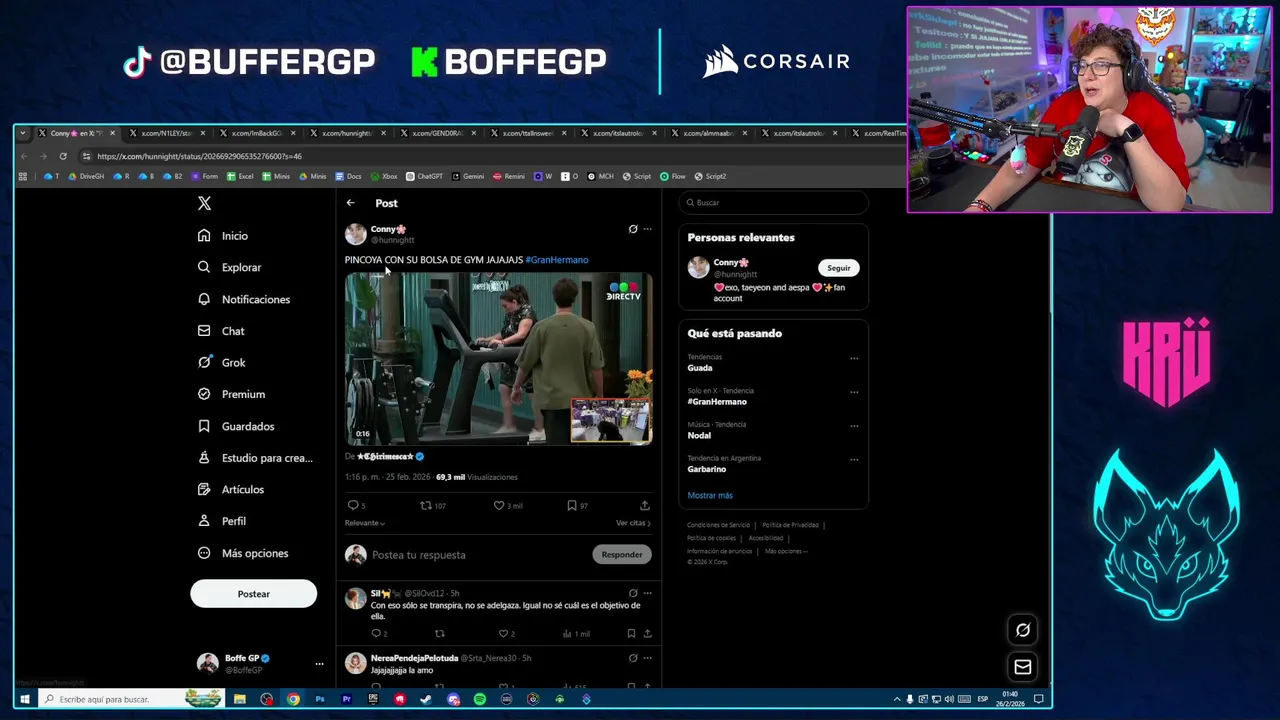The width and height of the screenshot is (1280, 720).
Task: Open the three-dot menu on Sil's reply
Action: click(647, 593)
